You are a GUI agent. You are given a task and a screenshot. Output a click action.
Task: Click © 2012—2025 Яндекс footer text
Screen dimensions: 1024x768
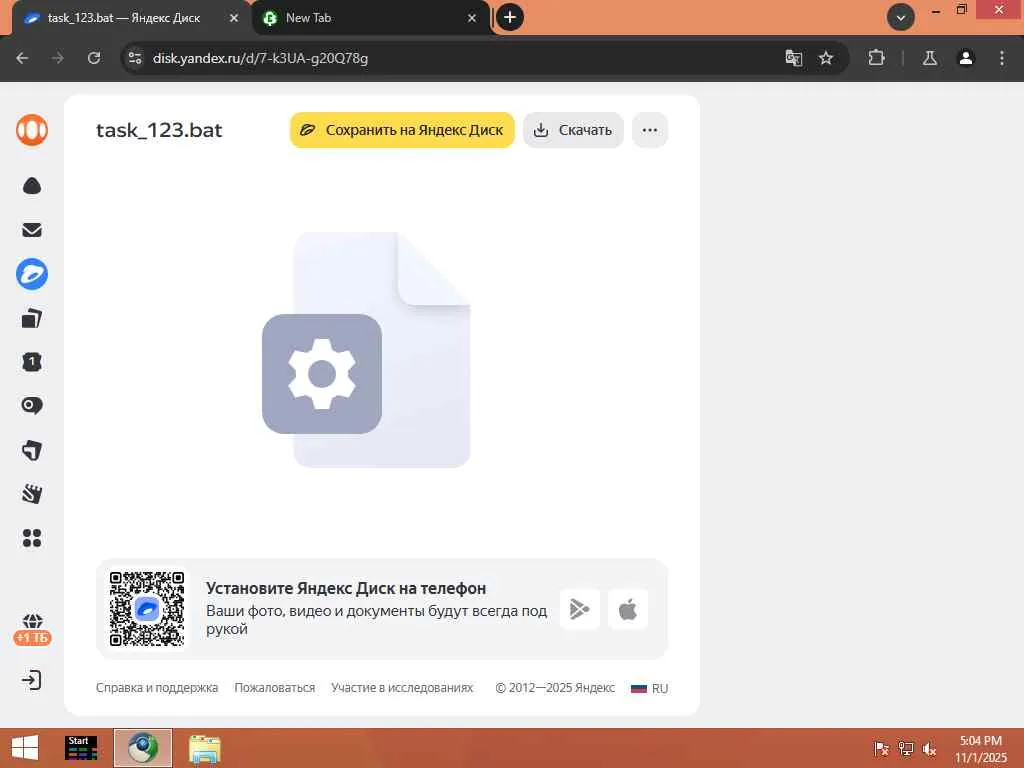555,688
